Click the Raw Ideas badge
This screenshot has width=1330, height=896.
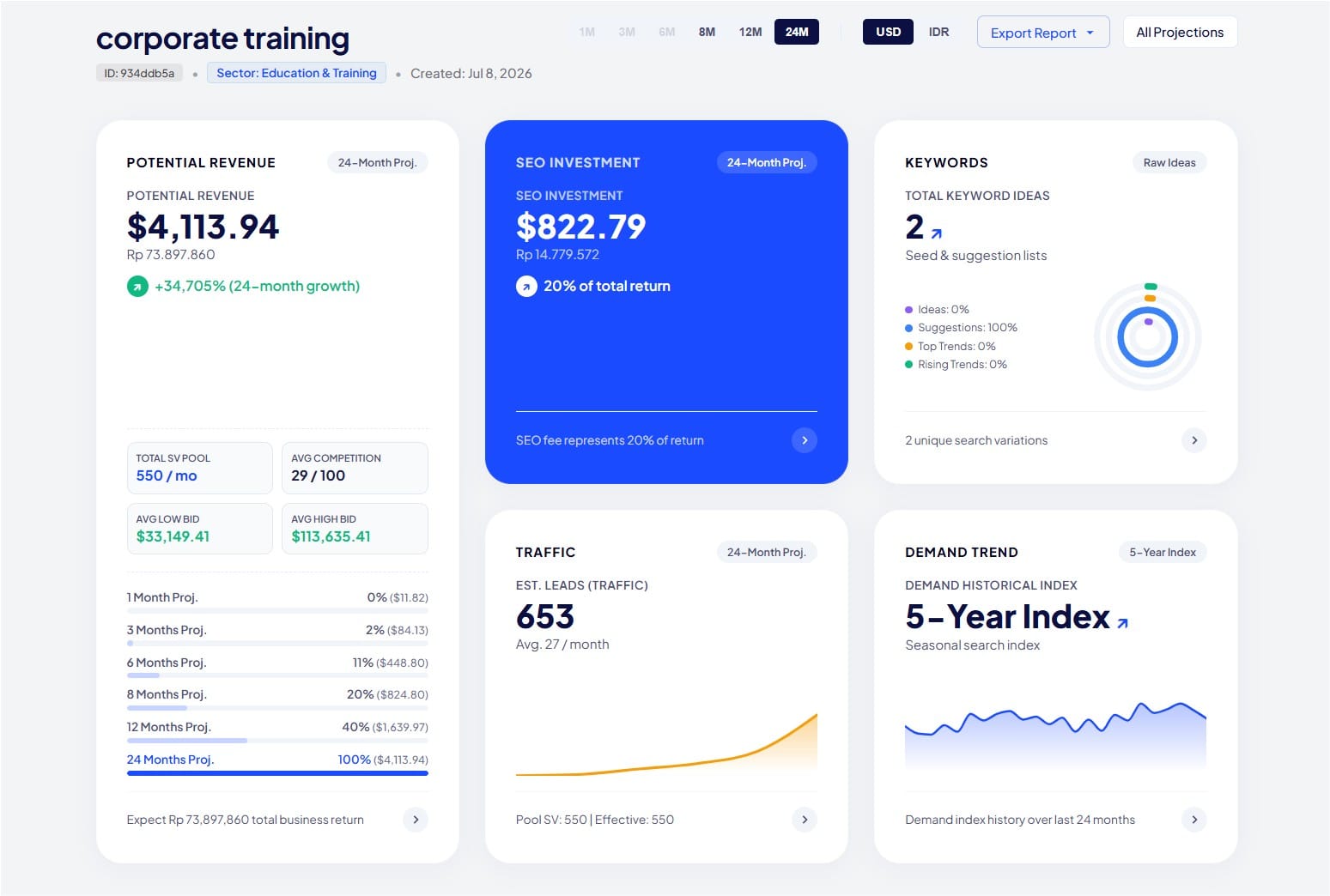pyautogui.click(x=1169, y=162)
